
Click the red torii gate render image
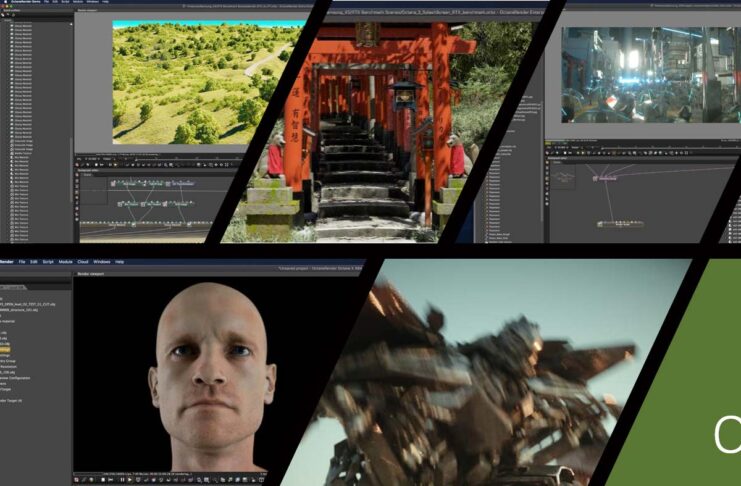(x=364, y=132)
